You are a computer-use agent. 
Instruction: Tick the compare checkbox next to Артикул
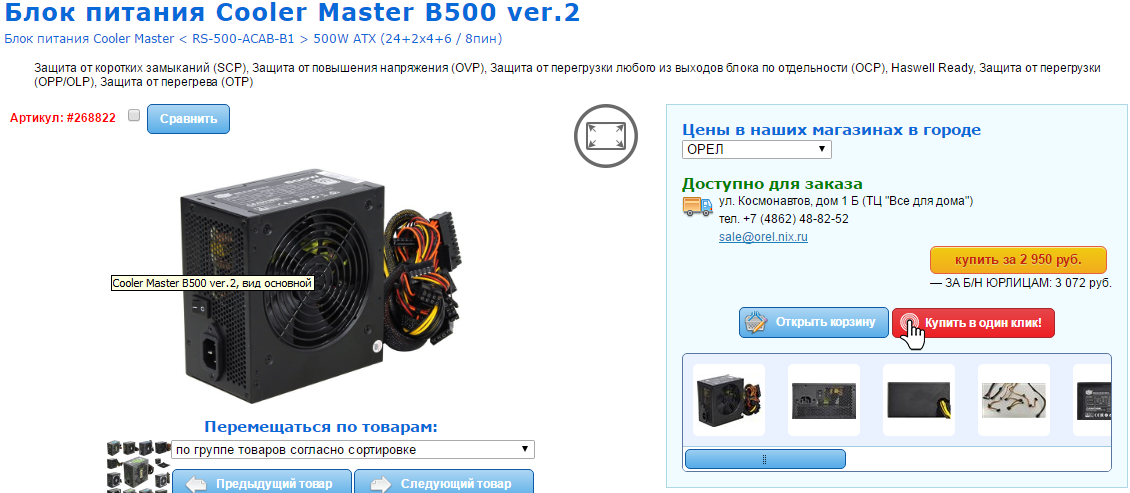tap(133, 115)
